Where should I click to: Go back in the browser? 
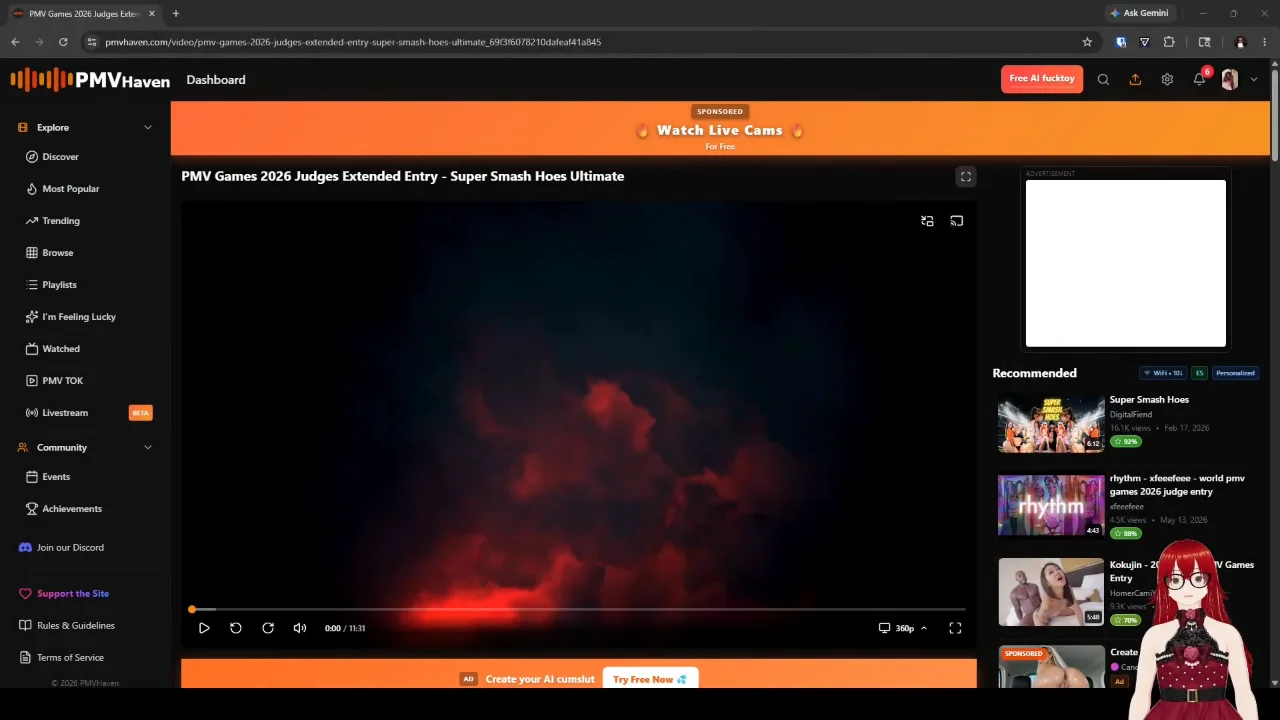(x=15, y=42)
